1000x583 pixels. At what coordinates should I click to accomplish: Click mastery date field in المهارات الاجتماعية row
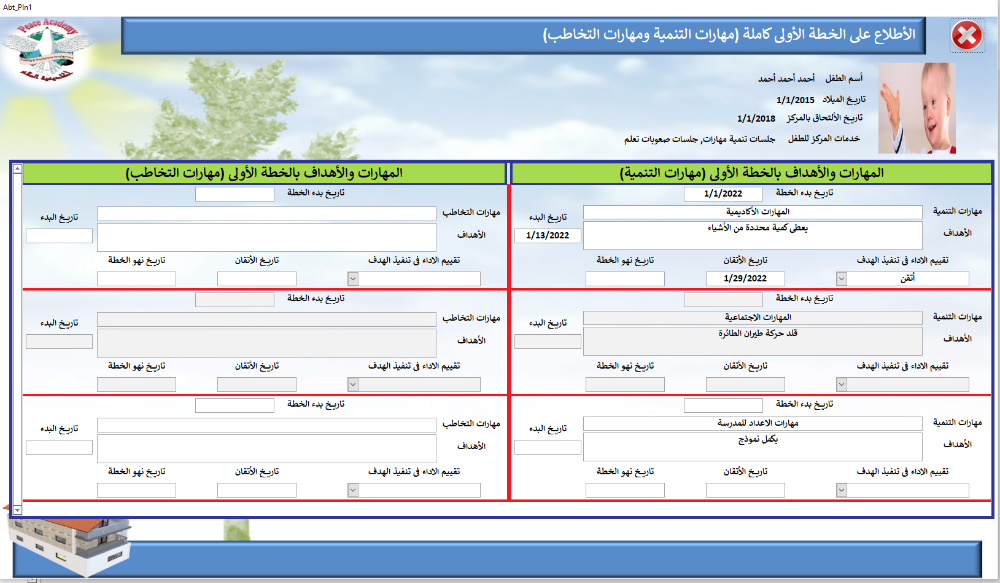(x=745, y=385)
